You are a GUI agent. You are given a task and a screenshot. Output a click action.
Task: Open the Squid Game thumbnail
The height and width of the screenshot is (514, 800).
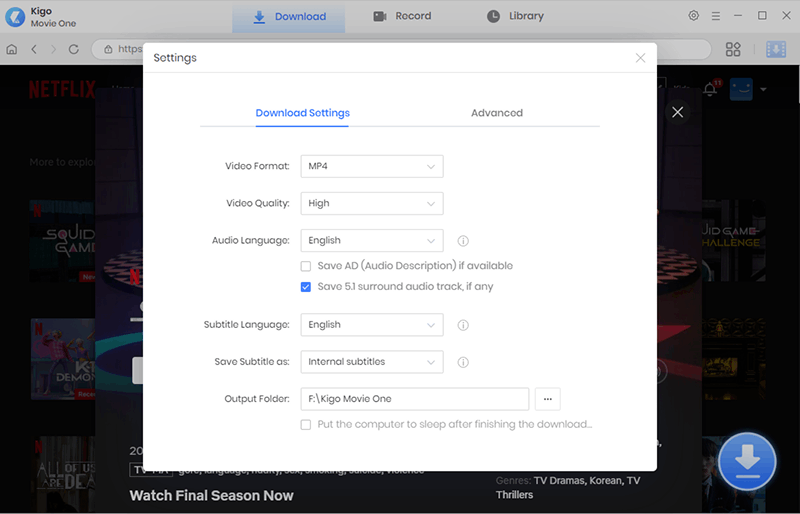tap(62, 241)
